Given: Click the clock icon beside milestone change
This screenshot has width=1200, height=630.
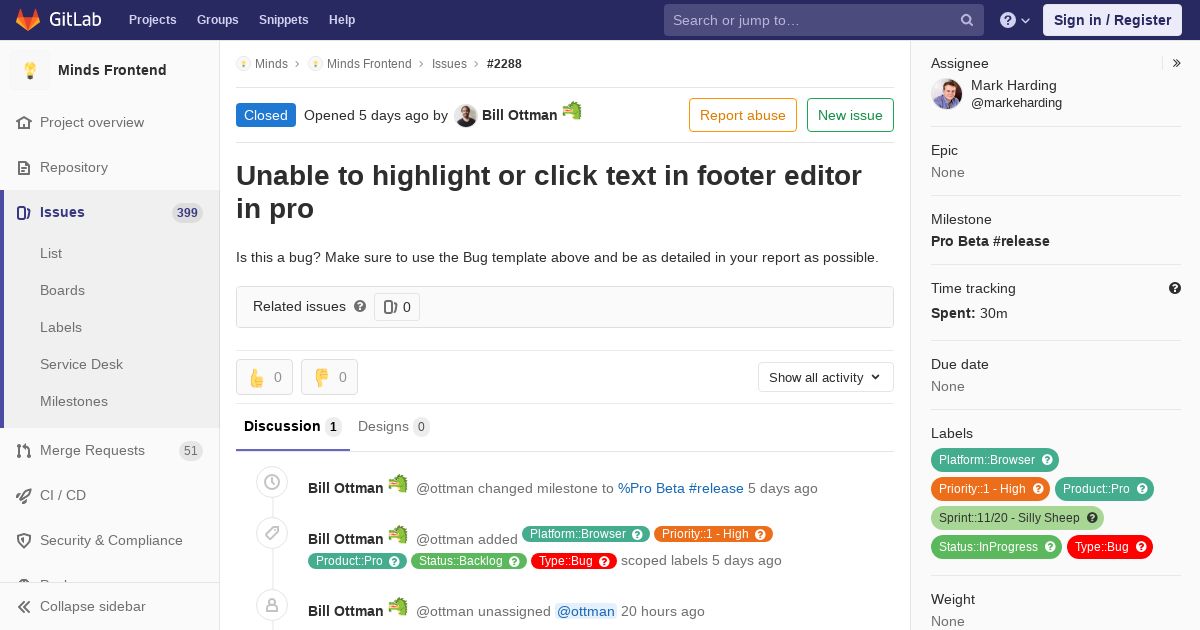Looking at the screenshot, I should click(x=271, y=482).
